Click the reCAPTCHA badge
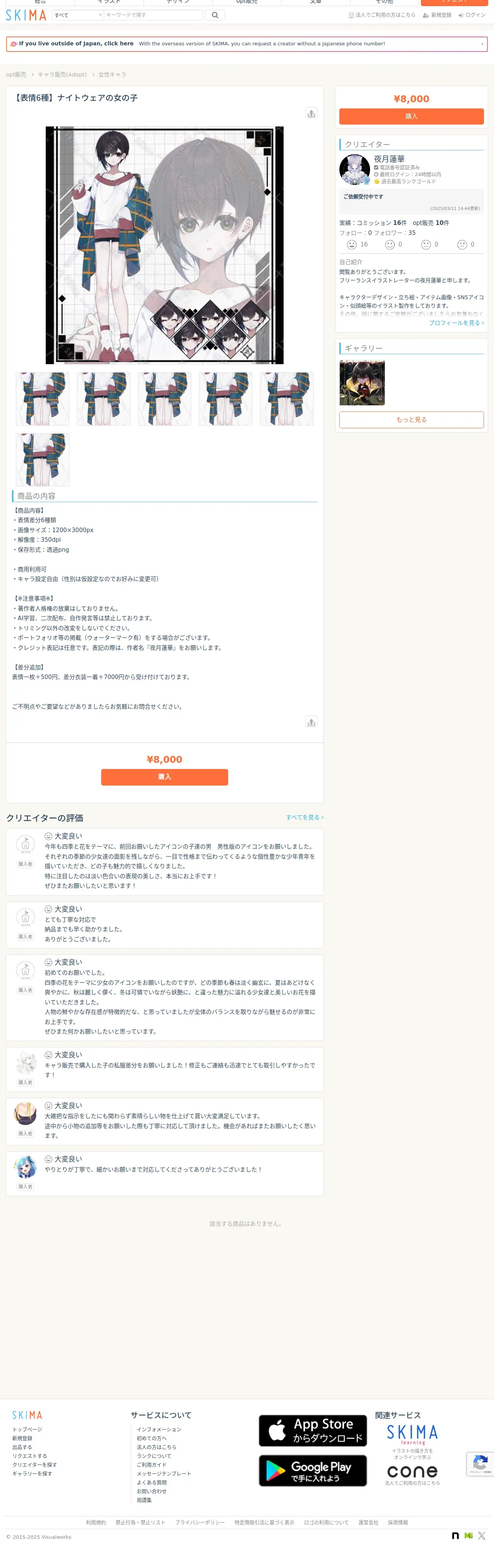Image resolution: width=494 pixels, height=1568 pixels. click(x=480, y=1464)
